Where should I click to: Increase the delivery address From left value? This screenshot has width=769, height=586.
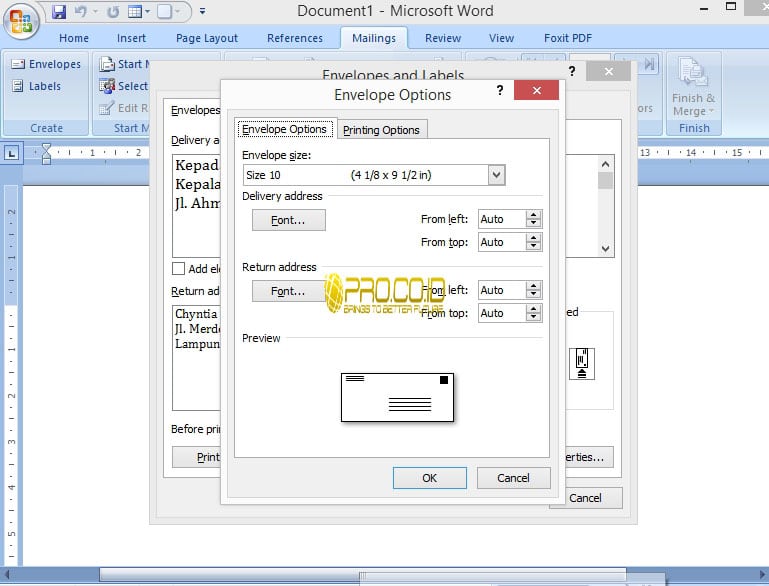point(533,214)
